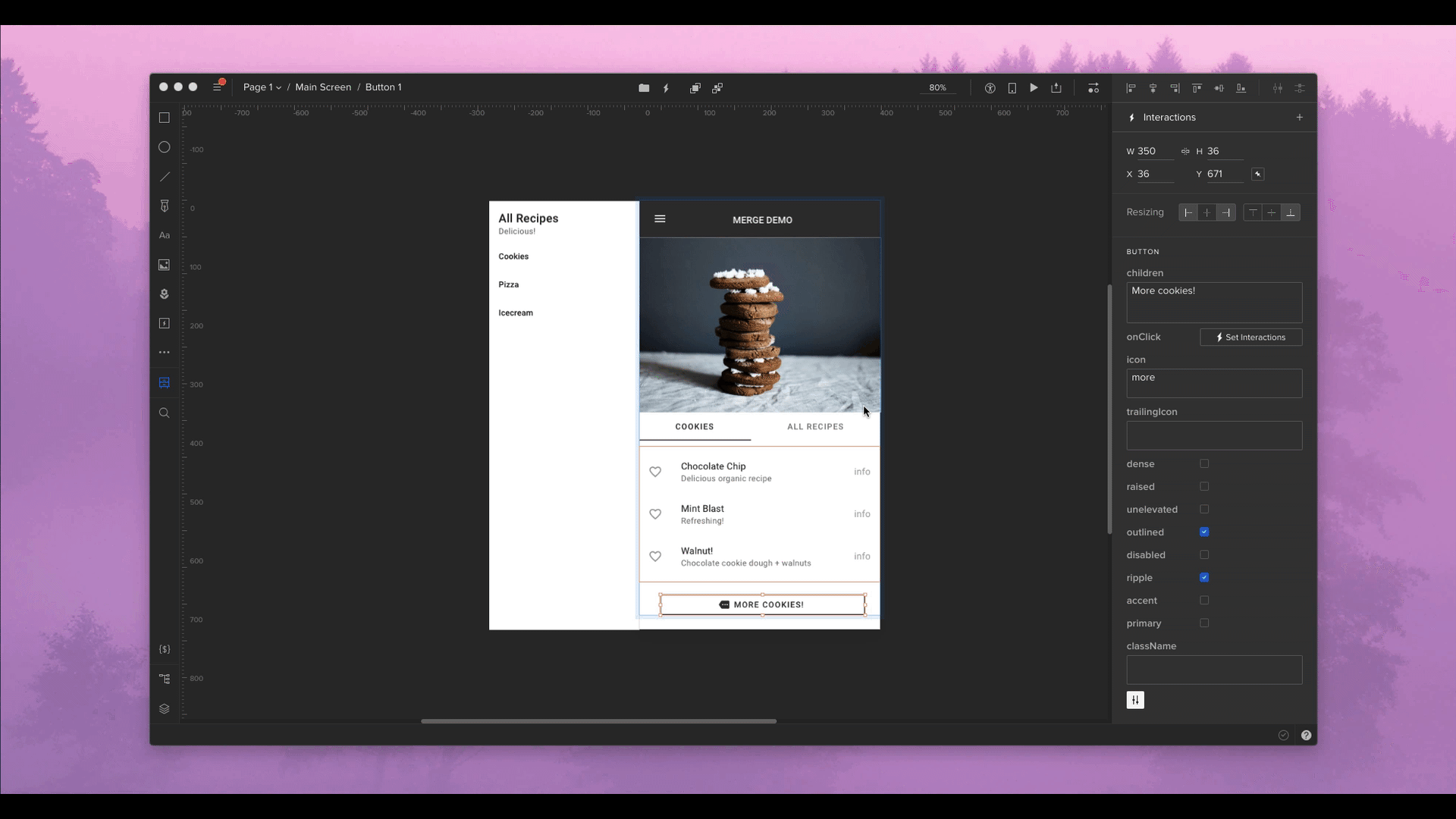Viewport: 1456px width, 819px height.
Task: Select the Ellipse tool
Action: tap(164, 147)
